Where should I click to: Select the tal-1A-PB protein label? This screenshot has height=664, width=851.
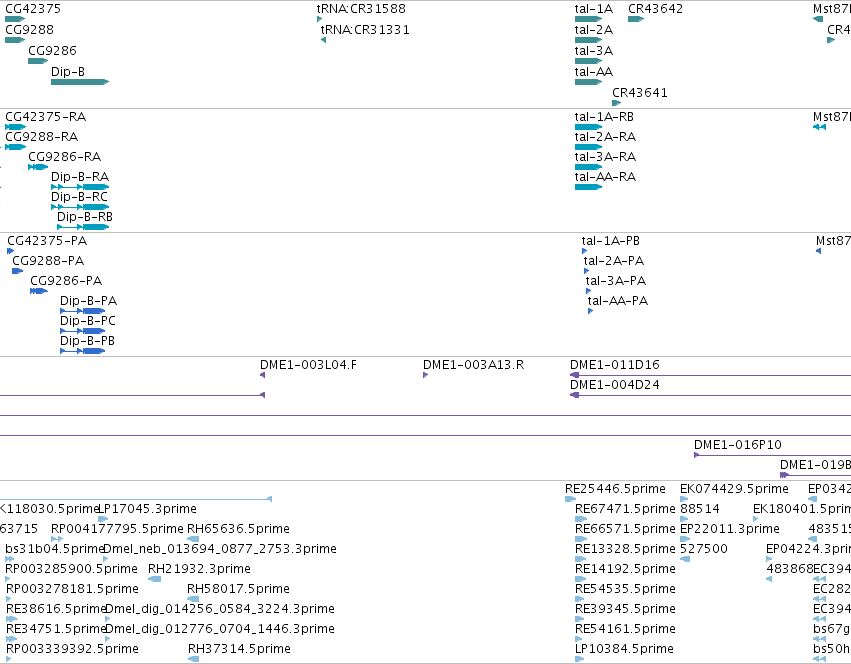coord(611,241)
